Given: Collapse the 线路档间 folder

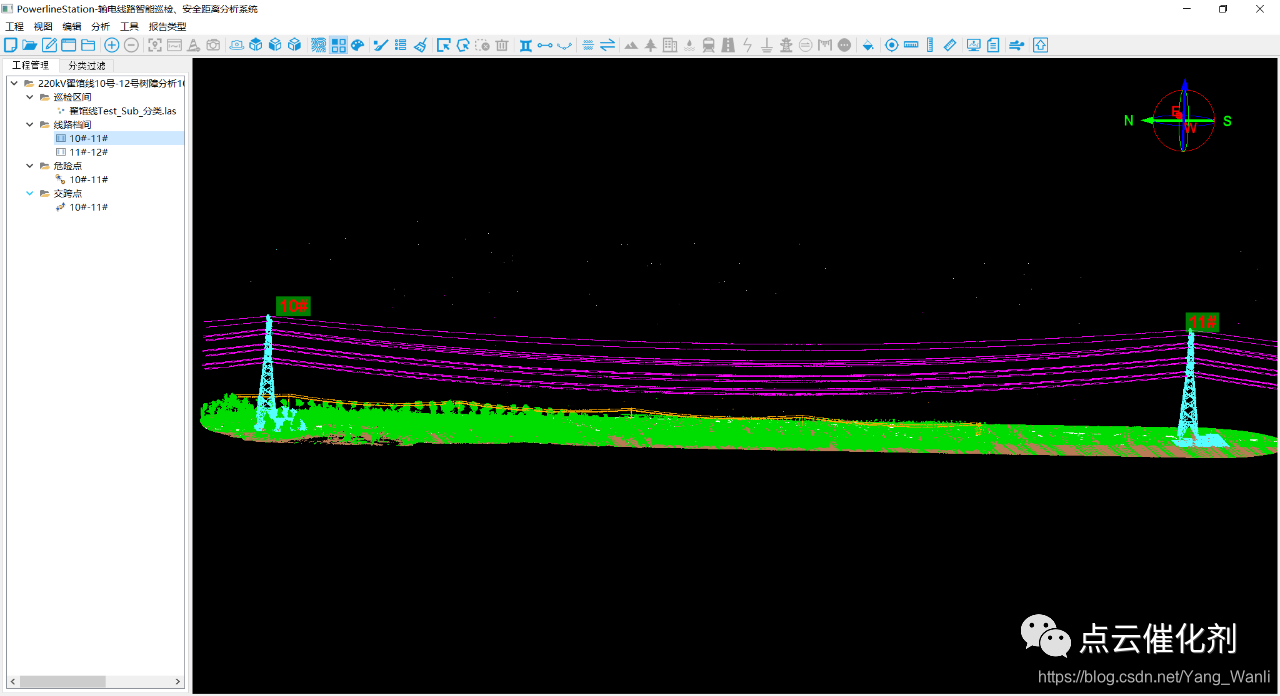Looking at the screenshot, I should click(30, 125).
